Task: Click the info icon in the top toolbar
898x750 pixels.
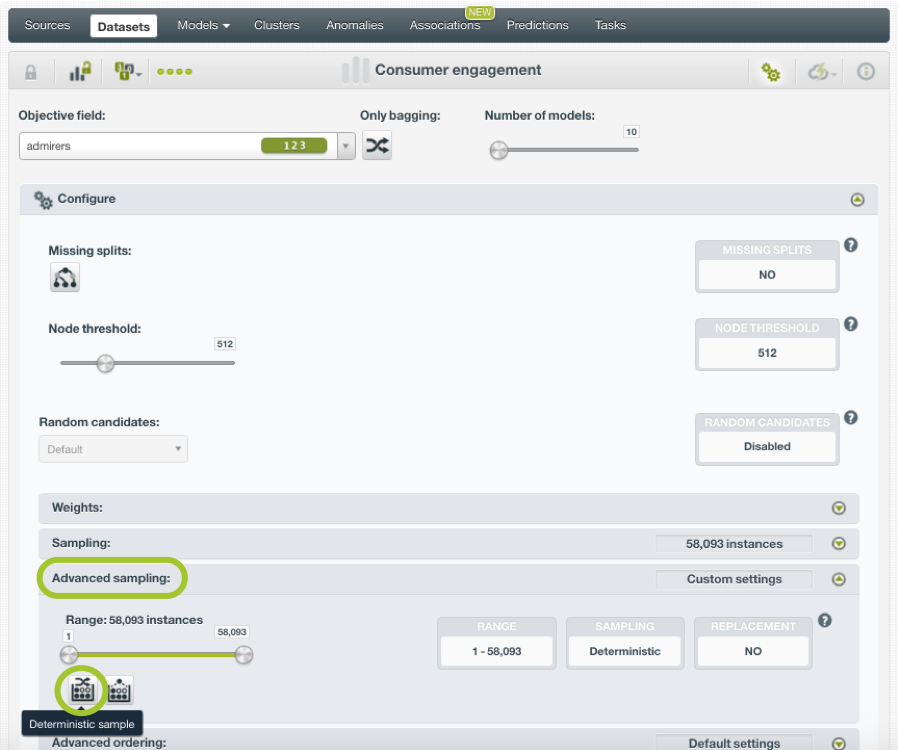Action: click(866, 71)
